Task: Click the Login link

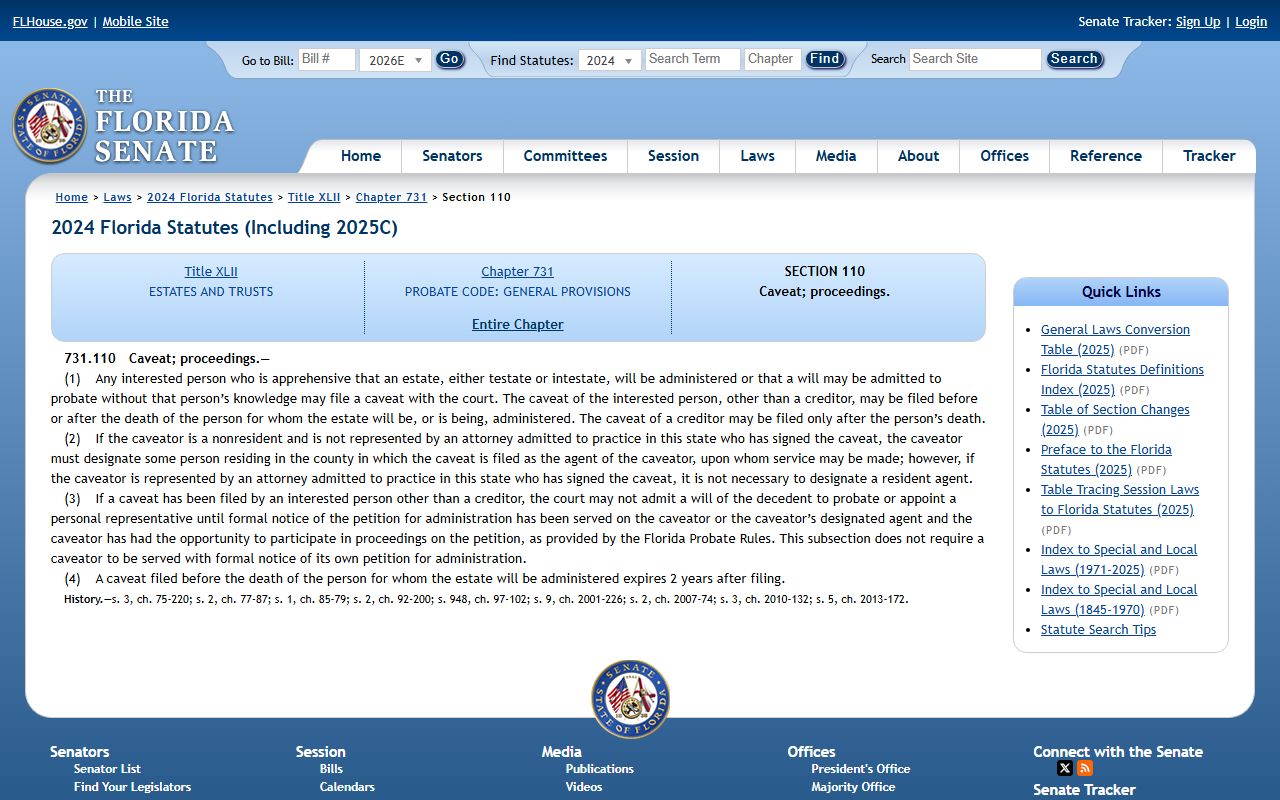Action: pos(1251,21)
